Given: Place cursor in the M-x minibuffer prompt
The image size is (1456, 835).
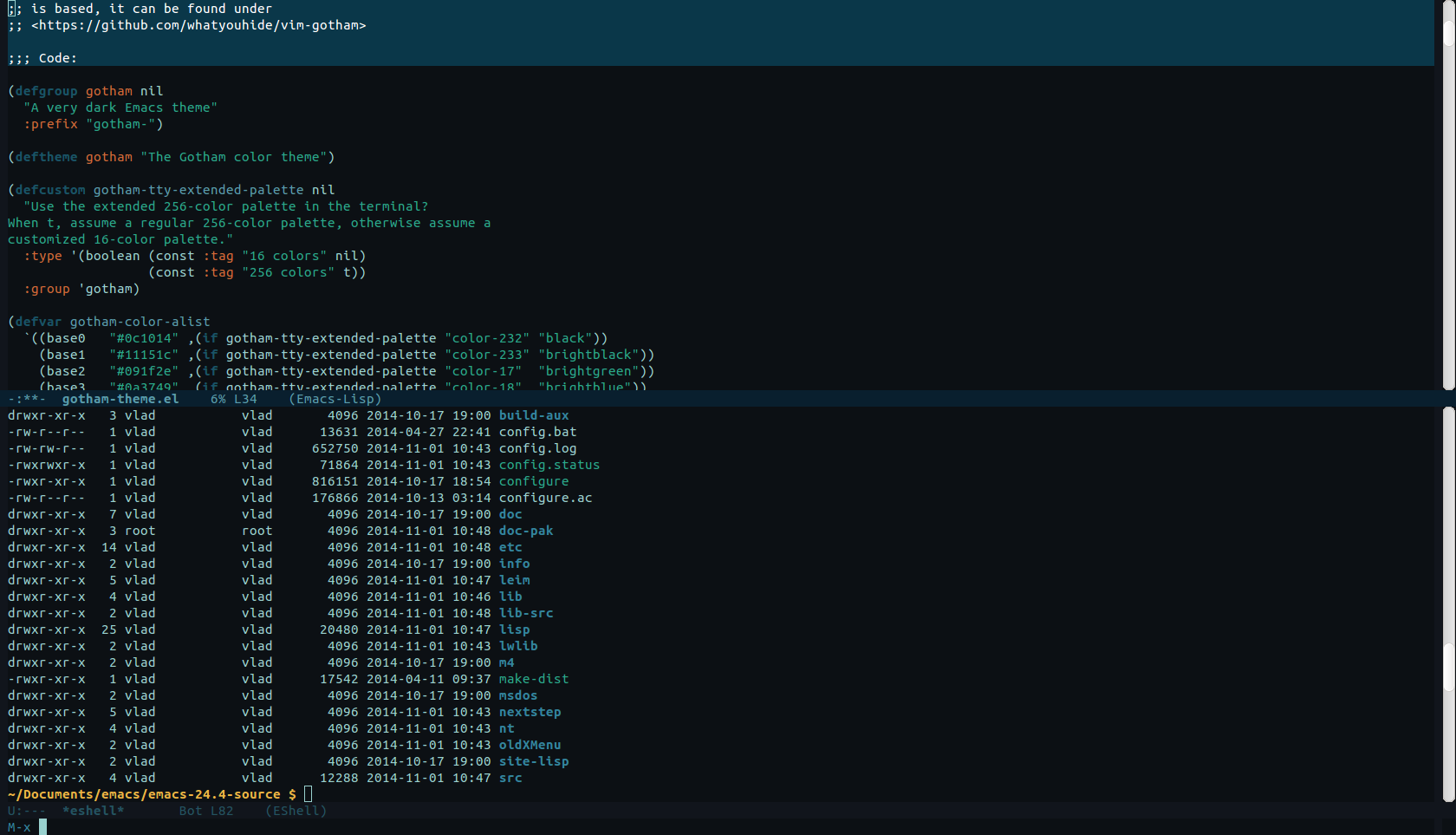Looking at the screenshot, I should [x=42, y=827].
